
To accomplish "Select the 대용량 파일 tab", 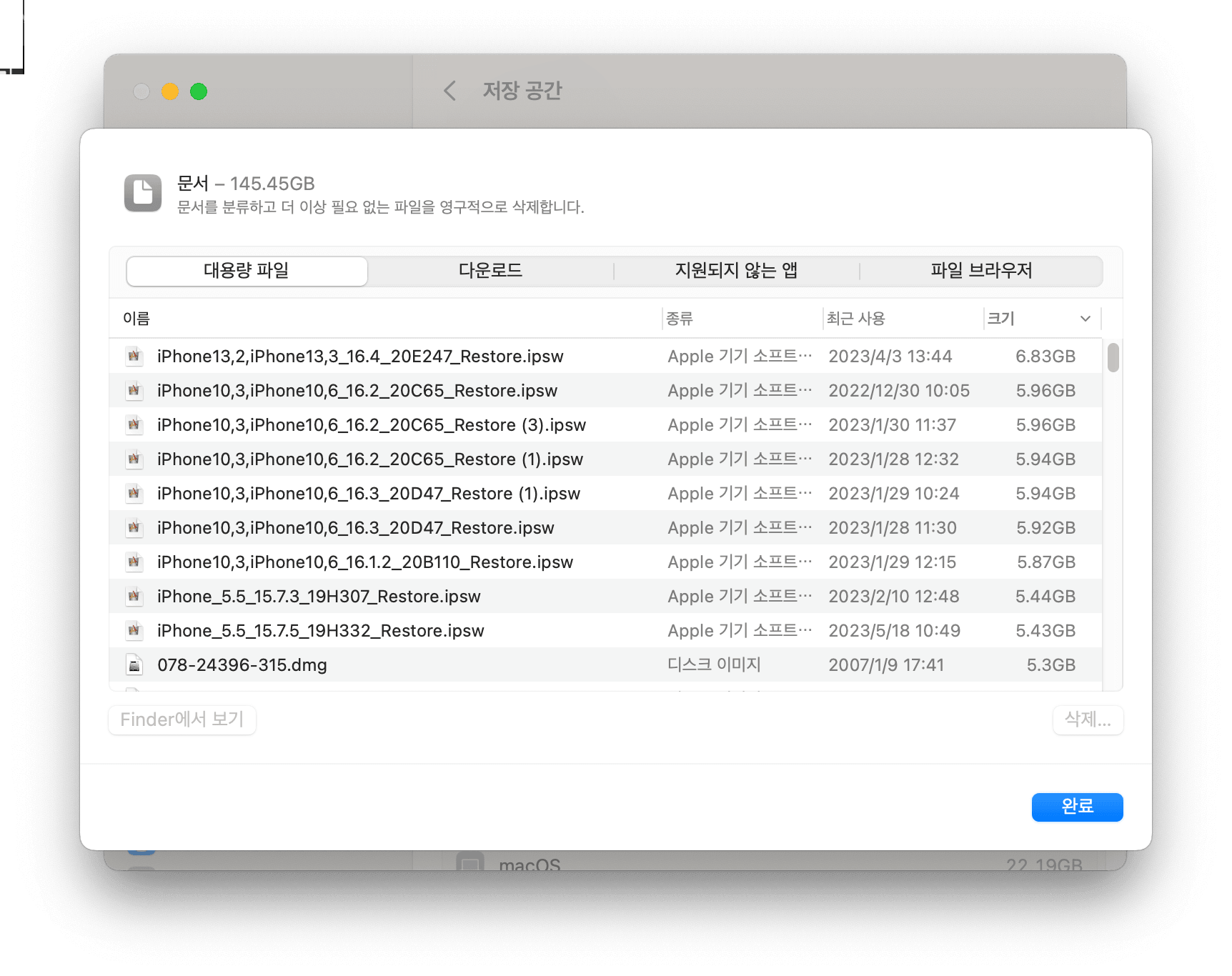I will (247, 271).
